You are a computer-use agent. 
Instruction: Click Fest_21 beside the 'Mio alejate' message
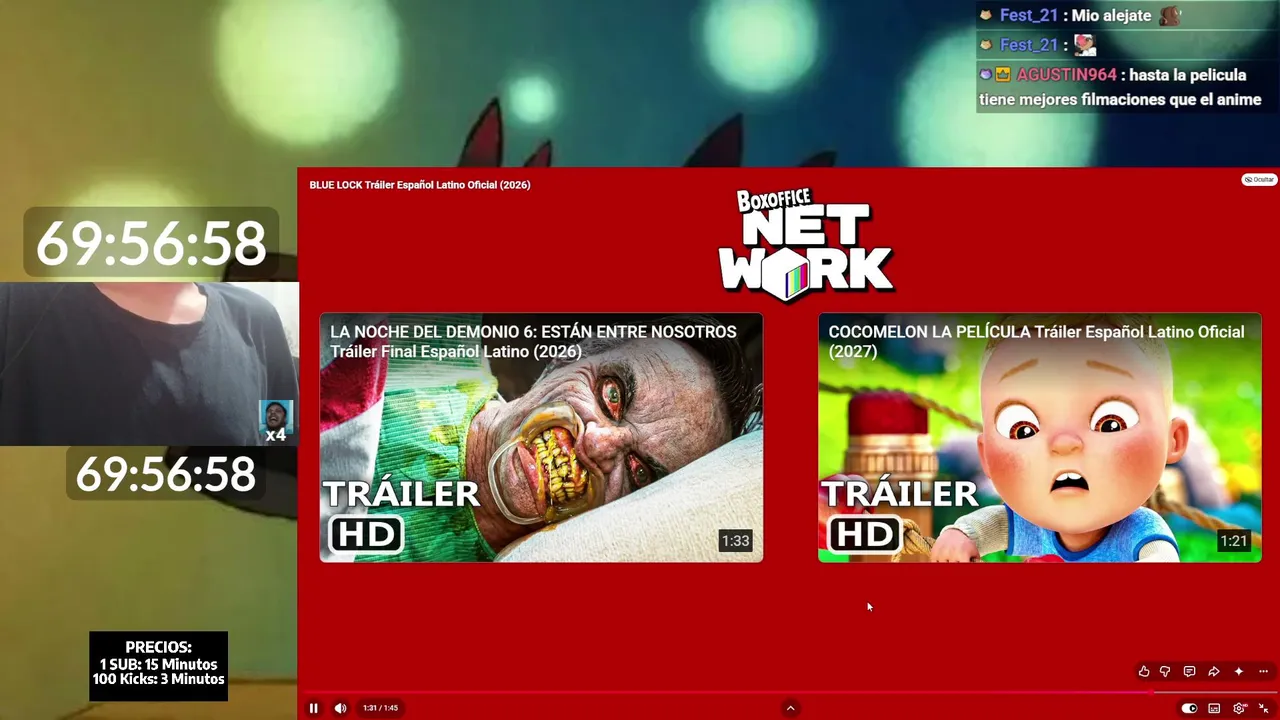[1029, 16]
